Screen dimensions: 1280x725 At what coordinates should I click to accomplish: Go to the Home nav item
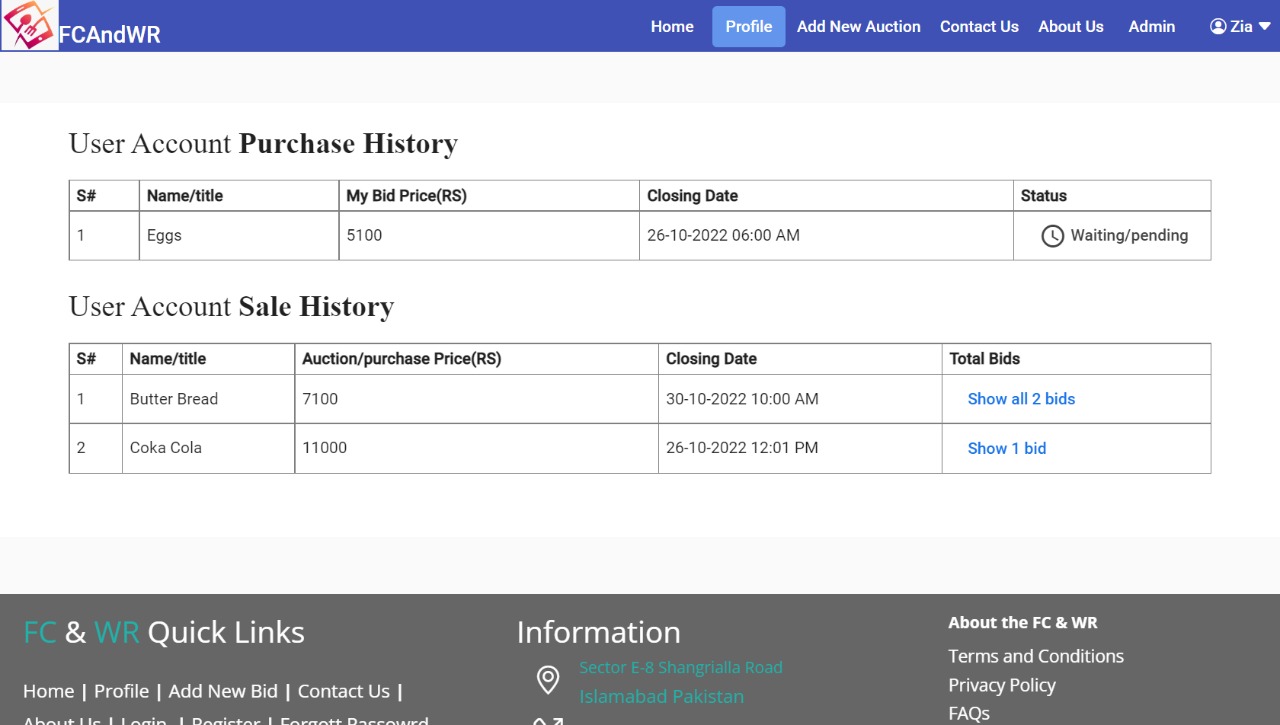672,27
